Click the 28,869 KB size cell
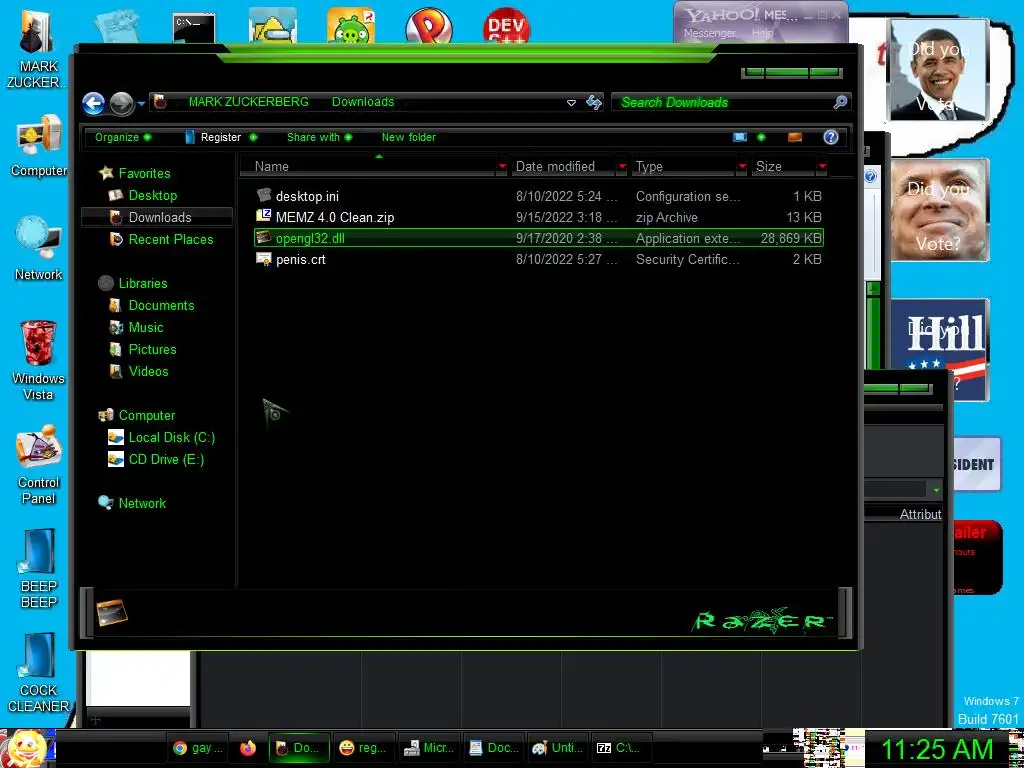The width and height of the screenshot is (1024, 768). (x=791, y=238)
